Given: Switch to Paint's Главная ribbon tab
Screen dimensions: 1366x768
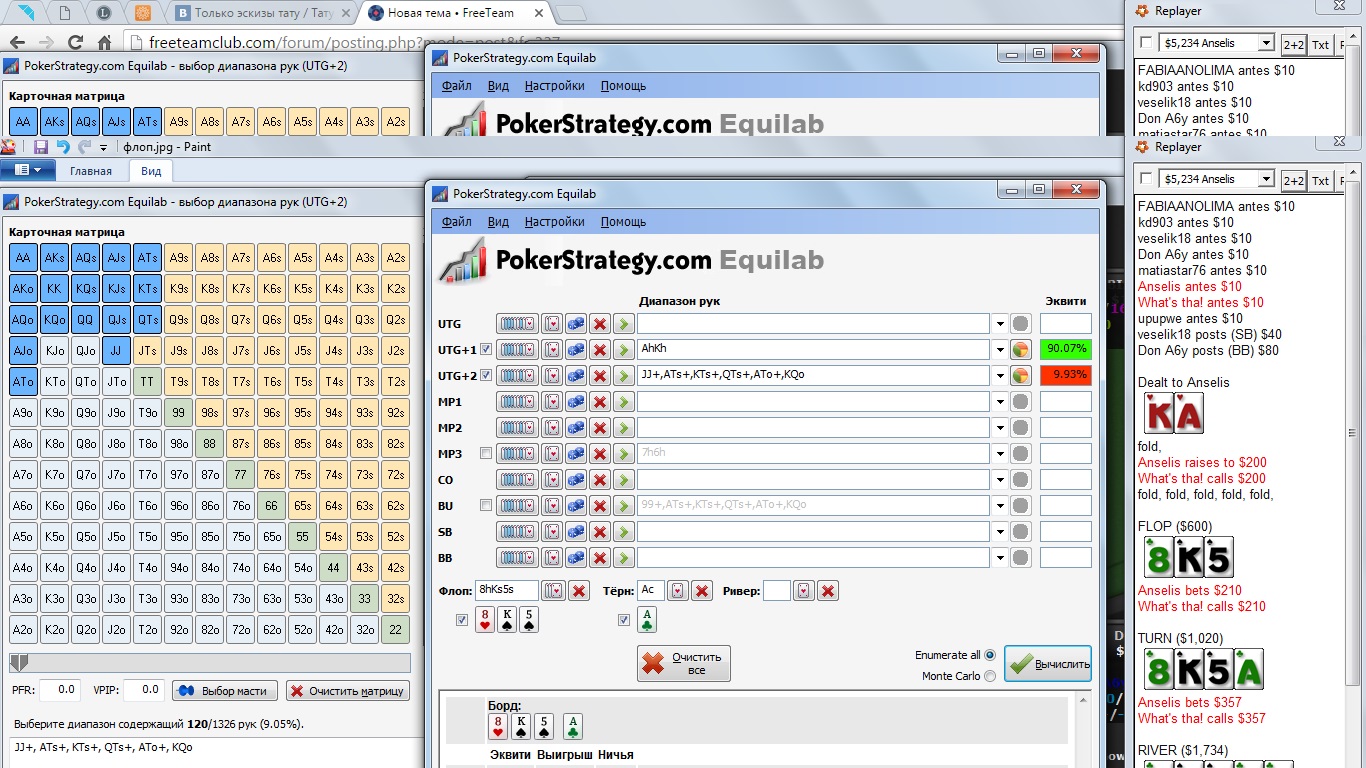Looking at the screenshot, I should point(90,171).
